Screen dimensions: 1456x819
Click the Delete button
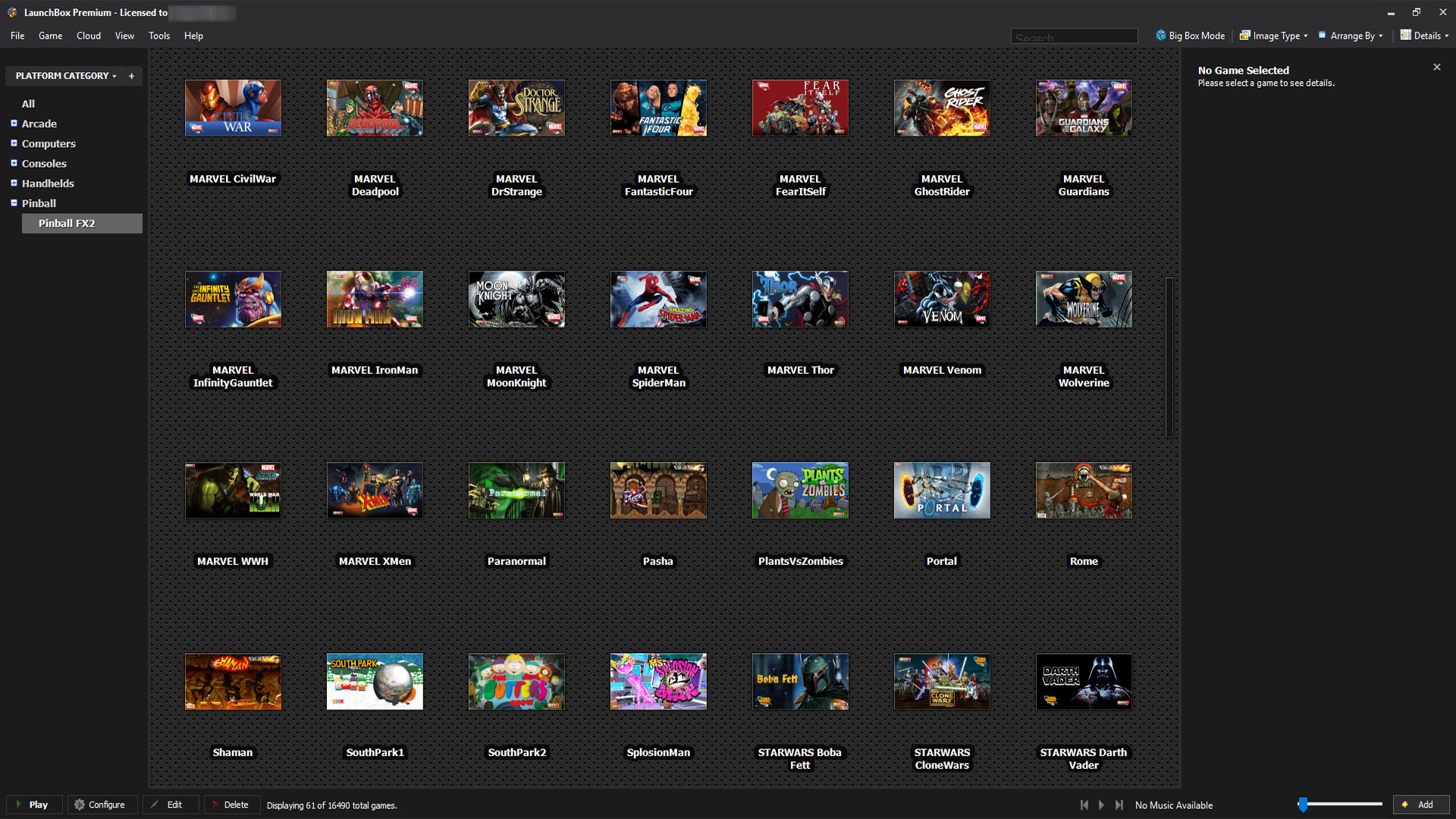coord(232,805)
